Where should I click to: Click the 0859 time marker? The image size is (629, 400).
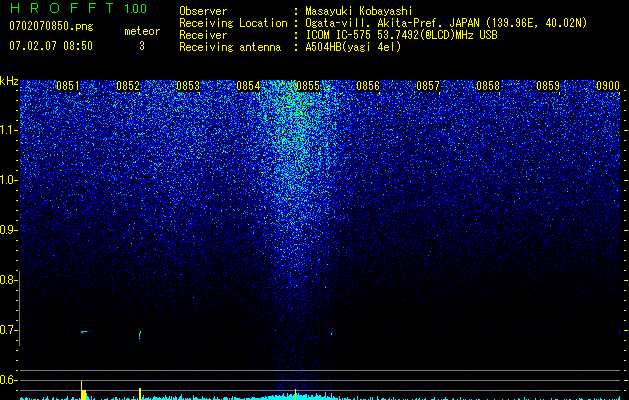pyautogui.click(x=548, y=86)
